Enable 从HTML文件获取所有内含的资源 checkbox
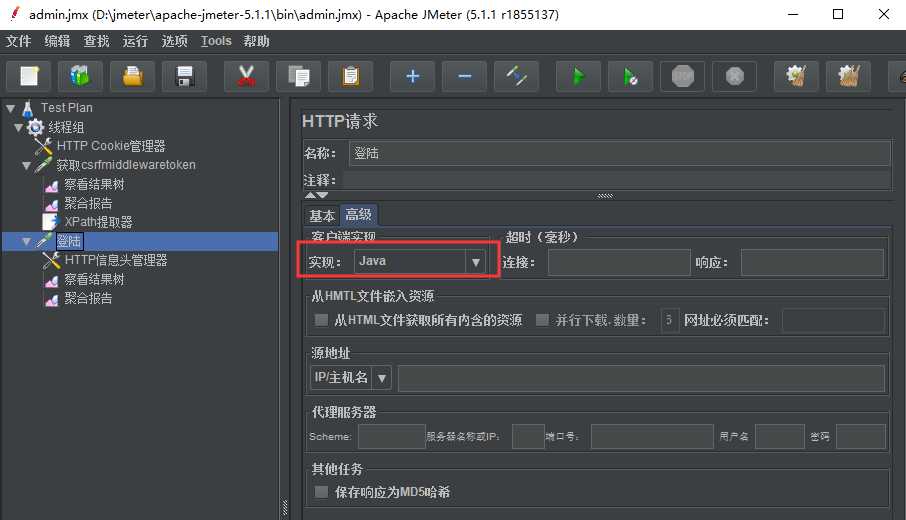Viewport: 906px width, 520px height. tap(321, 320)
